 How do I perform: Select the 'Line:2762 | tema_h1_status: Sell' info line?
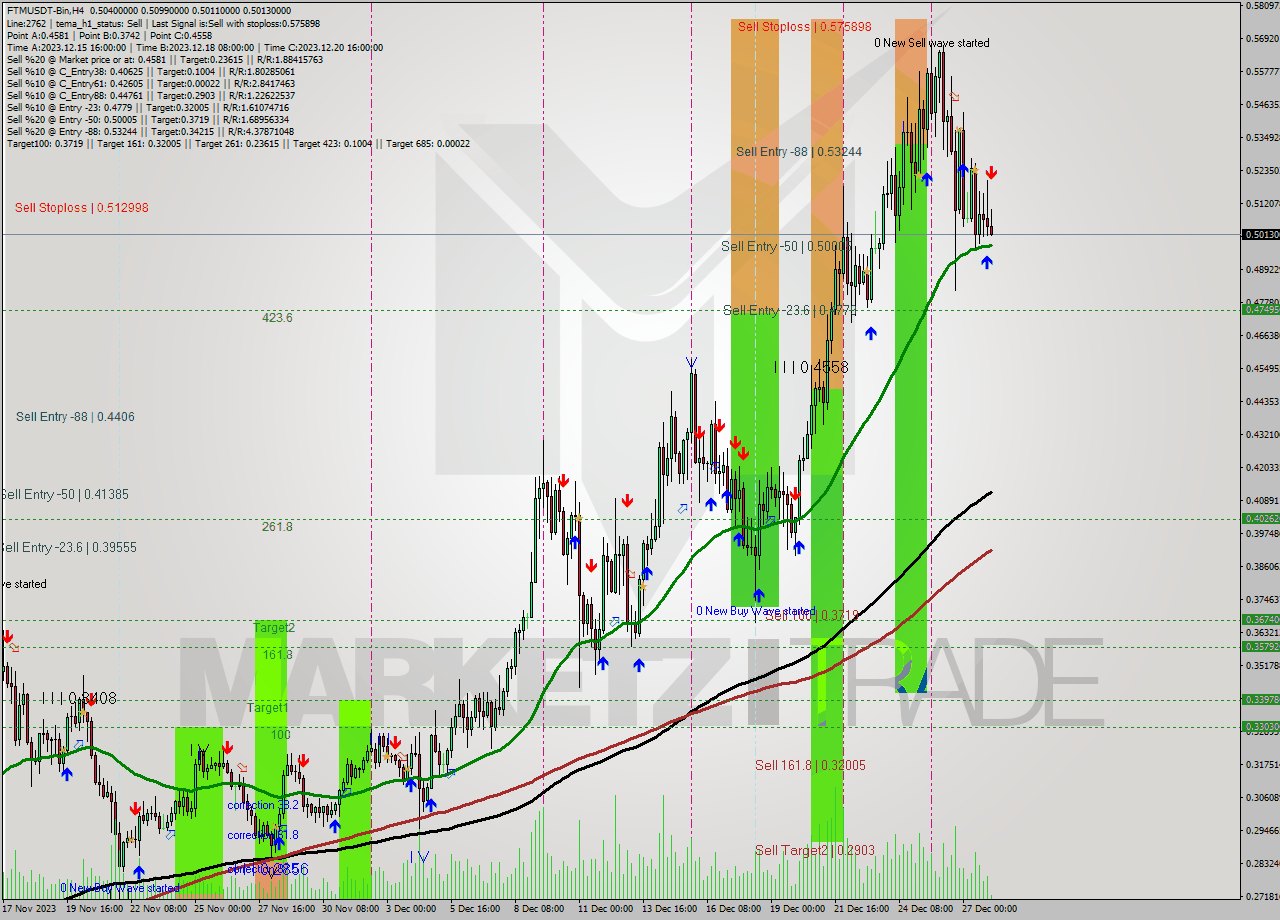tap(163, 23)
